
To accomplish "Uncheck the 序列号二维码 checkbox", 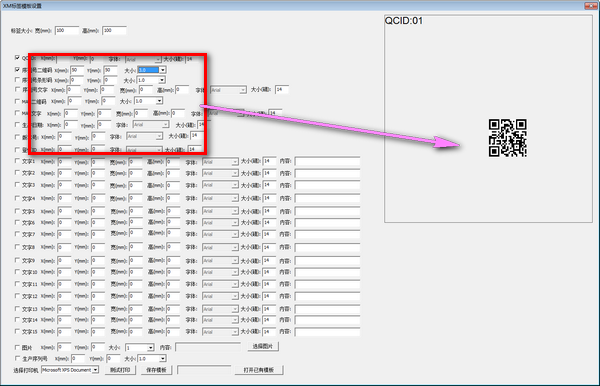I will click(17, 70).
